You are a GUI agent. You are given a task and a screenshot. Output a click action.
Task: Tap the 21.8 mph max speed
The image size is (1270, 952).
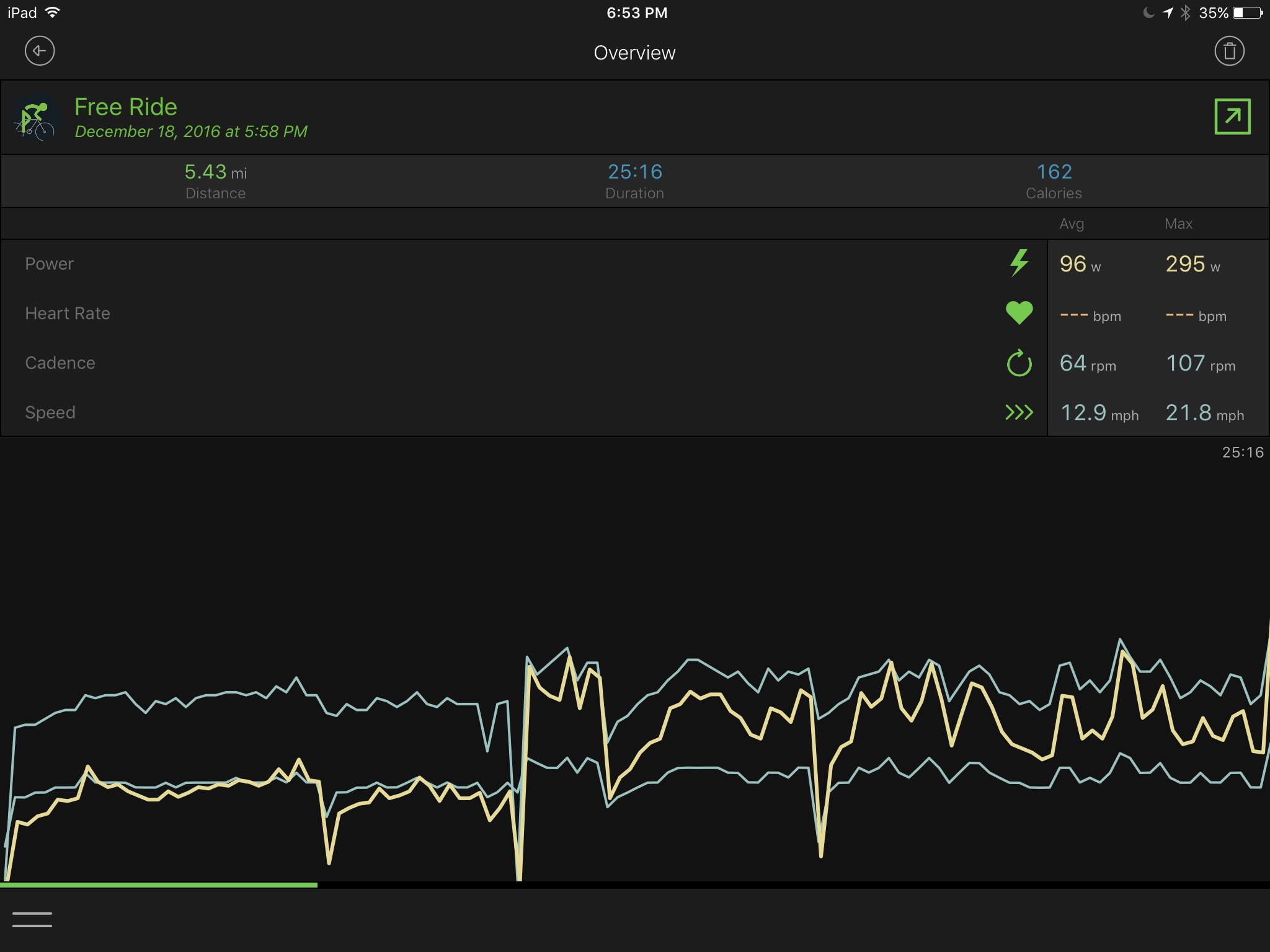(x=1204, y=413)
